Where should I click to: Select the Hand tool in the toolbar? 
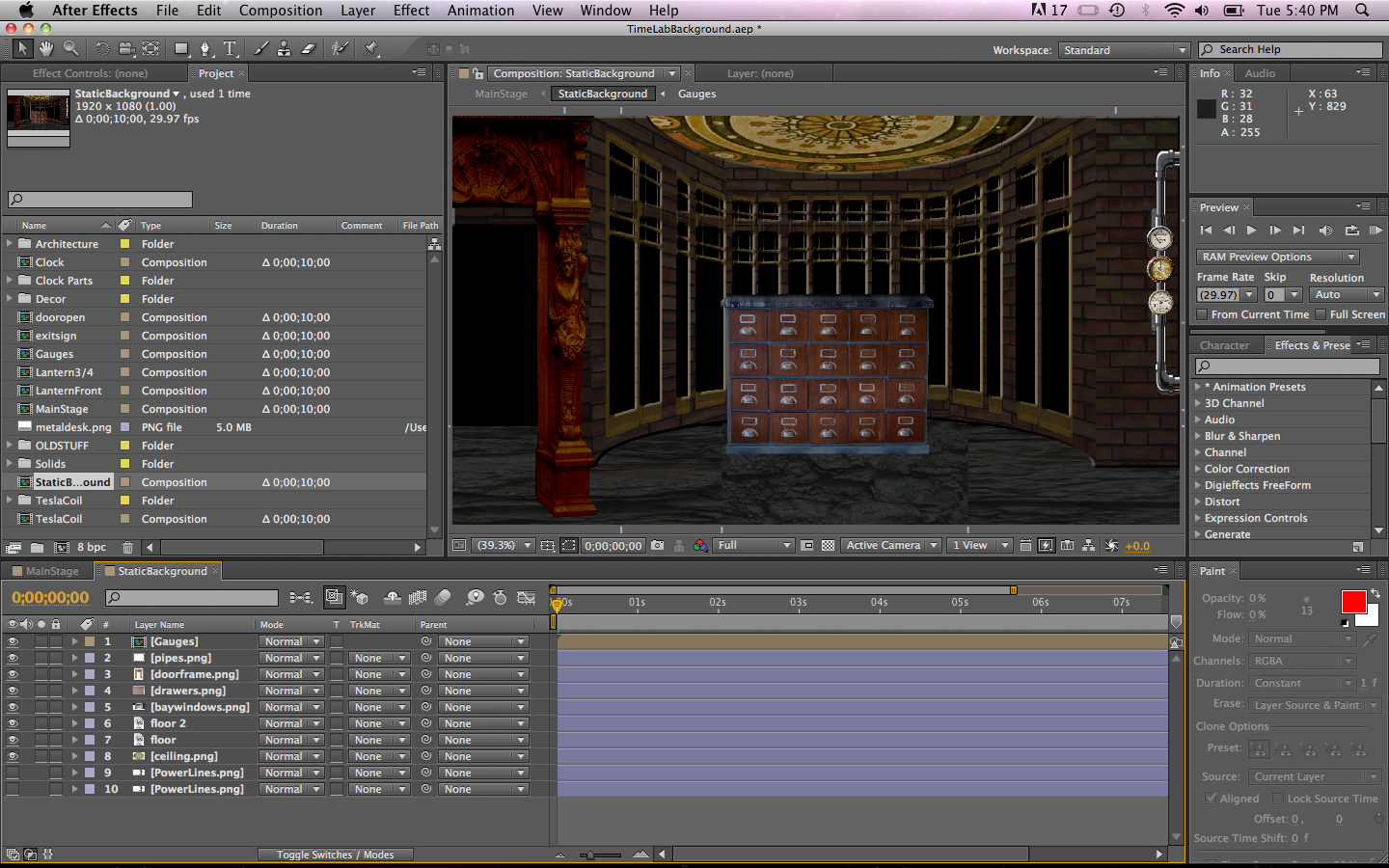[x=45, y=48]
